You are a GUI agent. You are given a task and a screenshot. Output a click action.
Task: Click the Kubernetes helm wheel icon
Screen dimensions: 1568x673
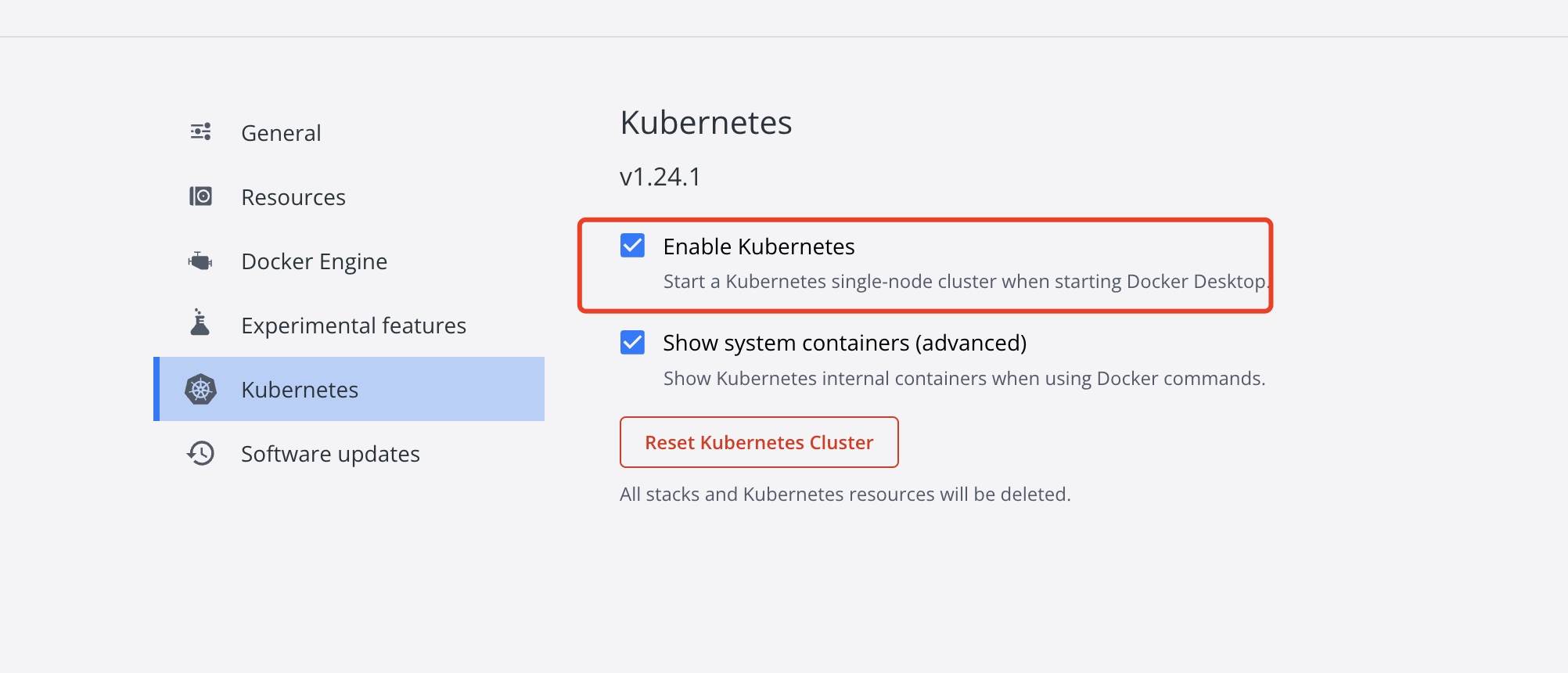pos(200,389)
